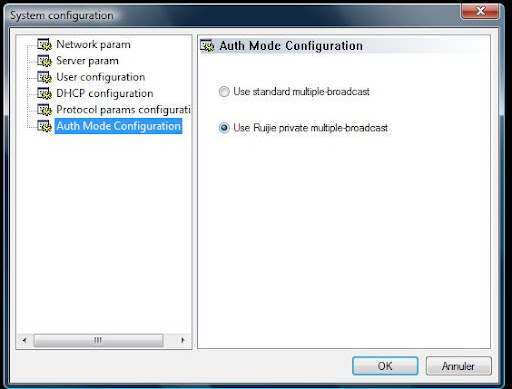Click the Network param tree icon

pos(44,44)
